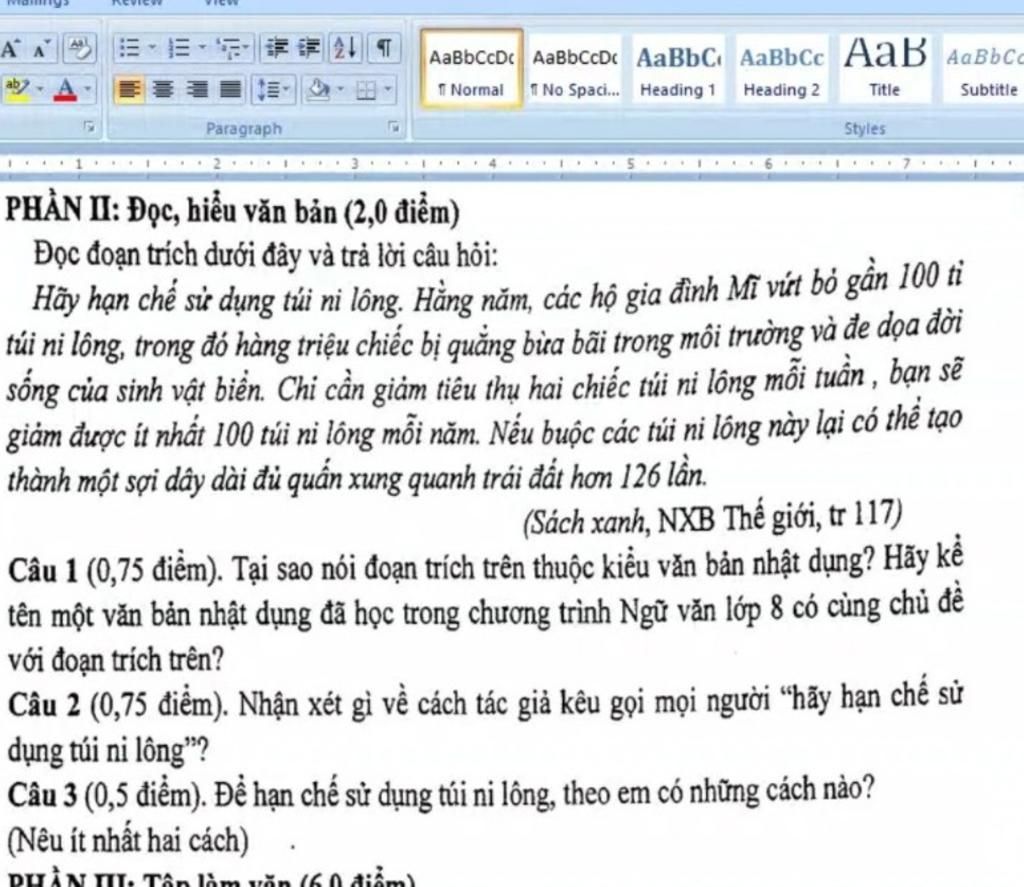The image size is (1024, 887).
Task: Click the bold label 'Câu 2'
Action: [44, 705]
